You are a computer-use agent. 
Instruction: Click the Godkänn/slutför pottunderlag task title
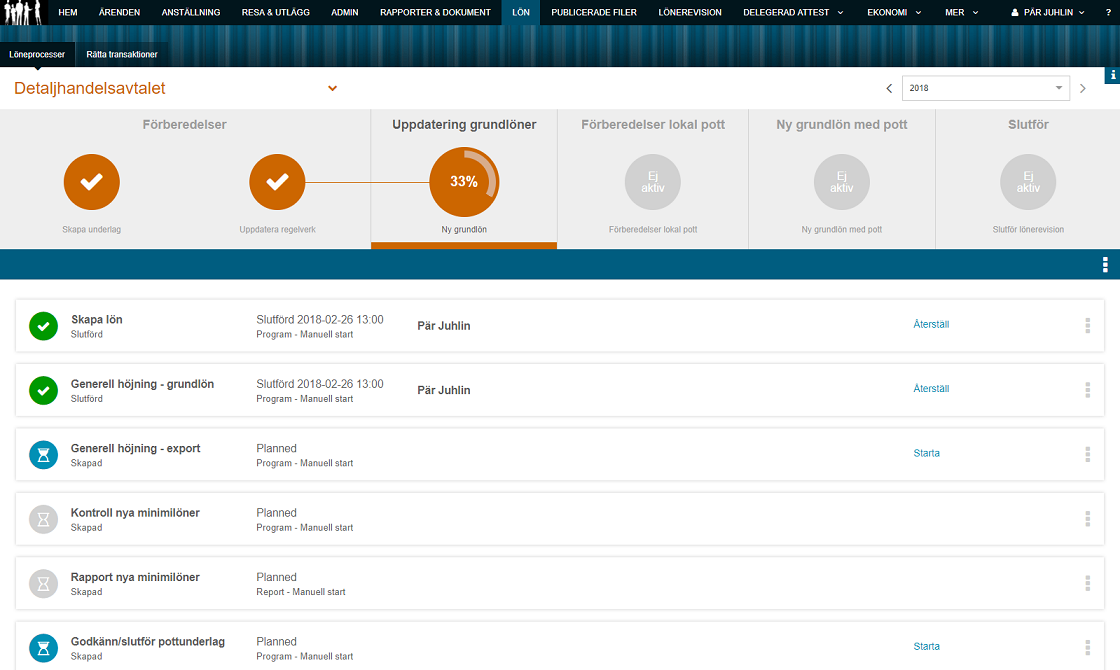pos(148,641)
